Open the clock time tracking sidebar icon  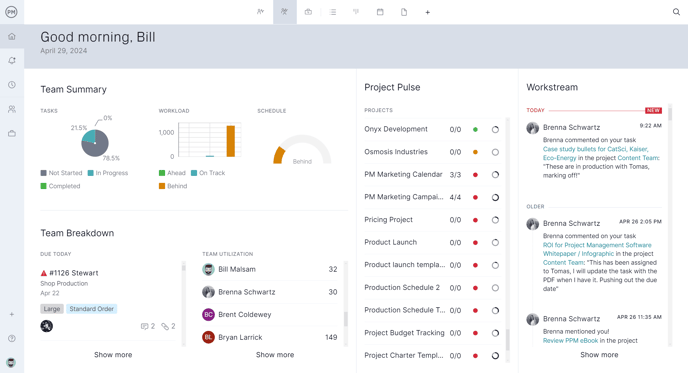(12, 85)
